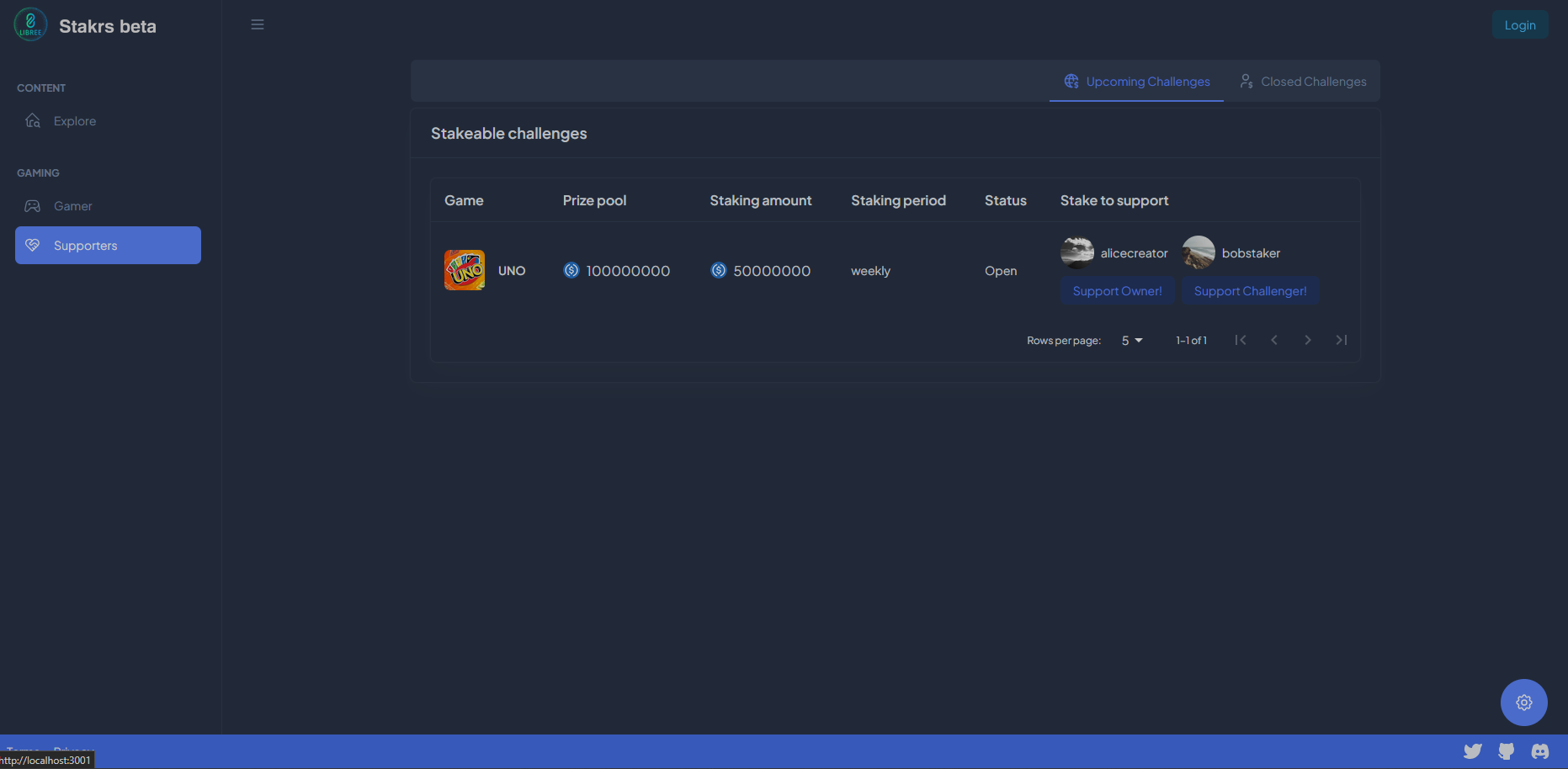Click the bobstaker username text
Image resolution: width=1568 pixels, height=769 pixels.
pos(1251,253)
